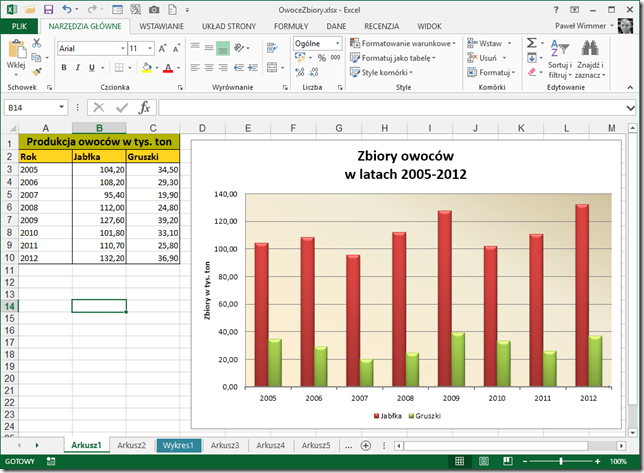Click the horizontal scrollbar at the bottom
The height and width of the screenshot is (473, 644).
(x=496, y=445)
